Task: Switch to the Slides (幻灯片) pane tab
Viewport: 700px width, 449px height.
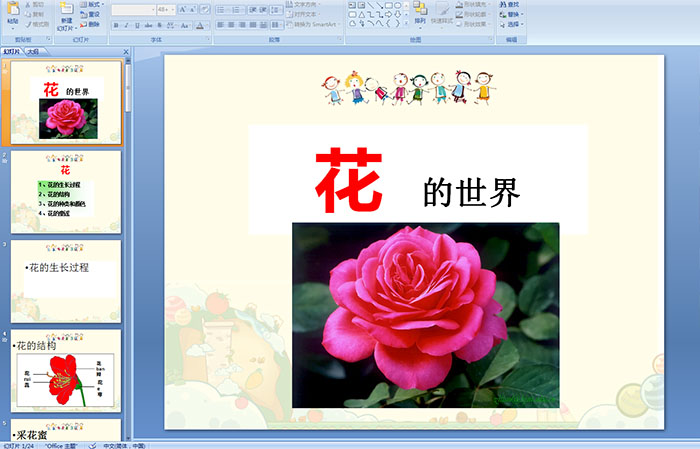Action: pos(13,50)
